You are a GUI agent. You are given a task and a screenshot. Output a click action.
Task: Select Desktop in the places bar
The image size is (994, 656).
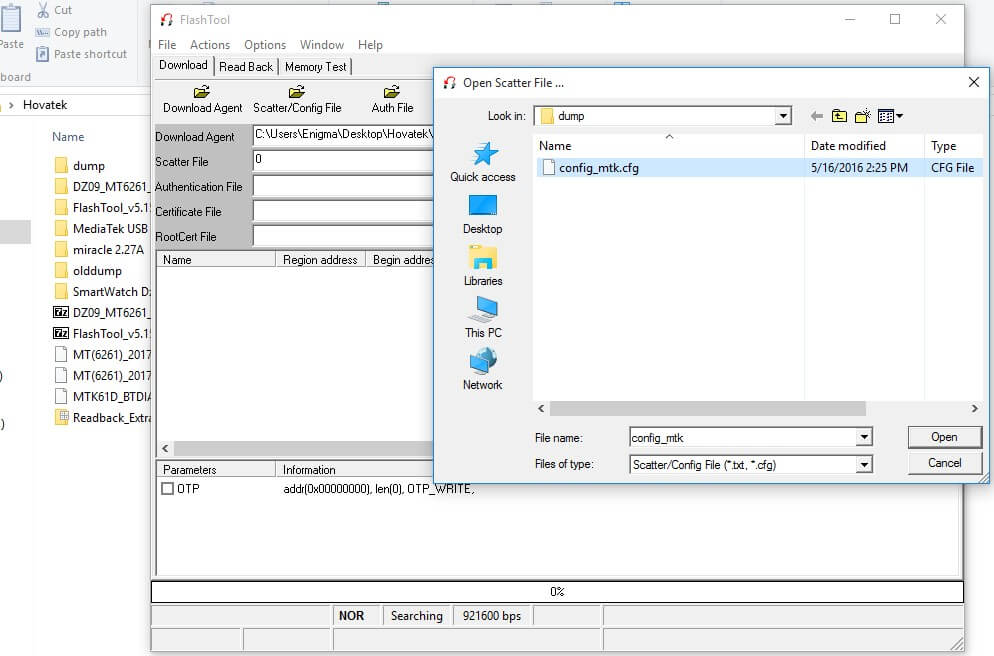(482, 215)
